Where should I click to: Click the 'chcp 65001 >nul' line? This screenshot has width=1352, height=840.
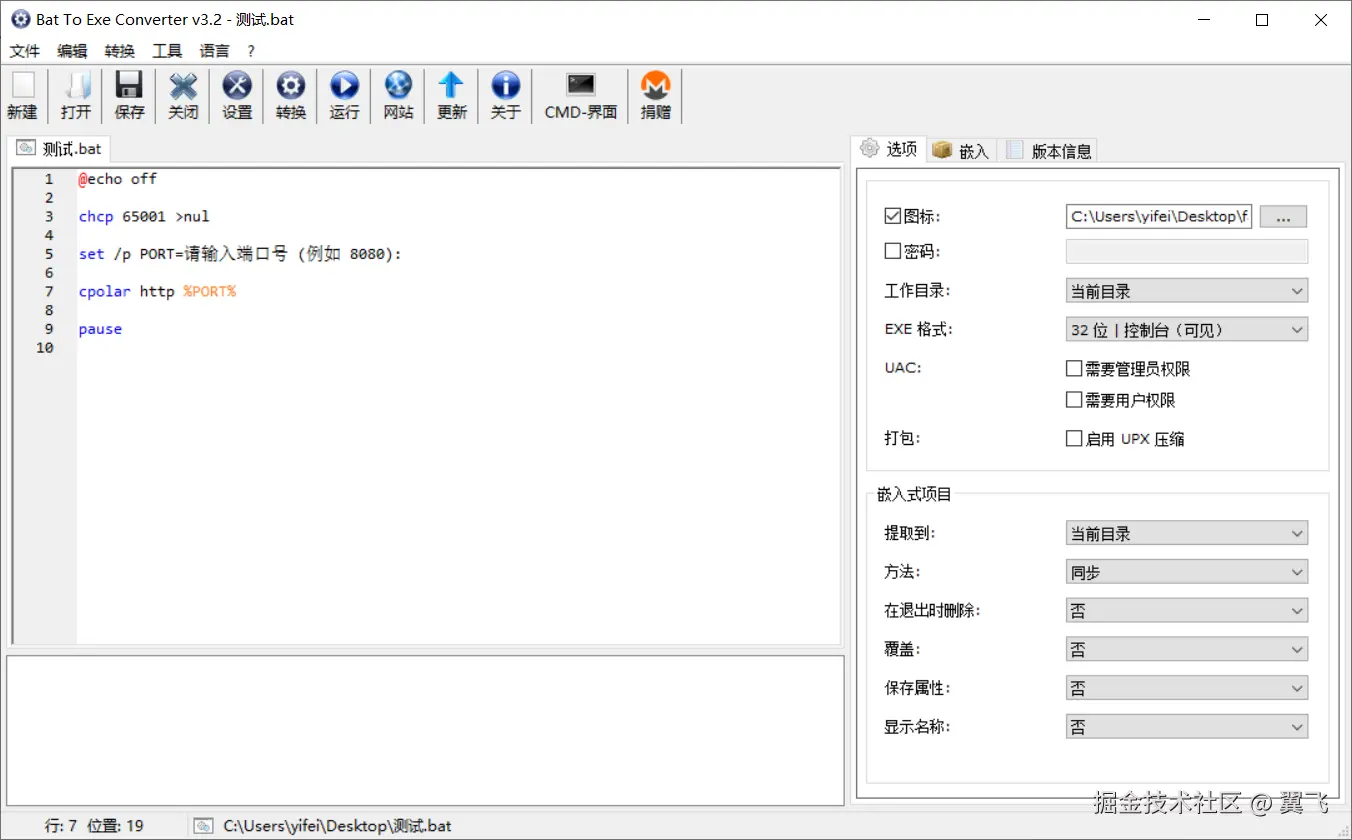coord(144,216)
